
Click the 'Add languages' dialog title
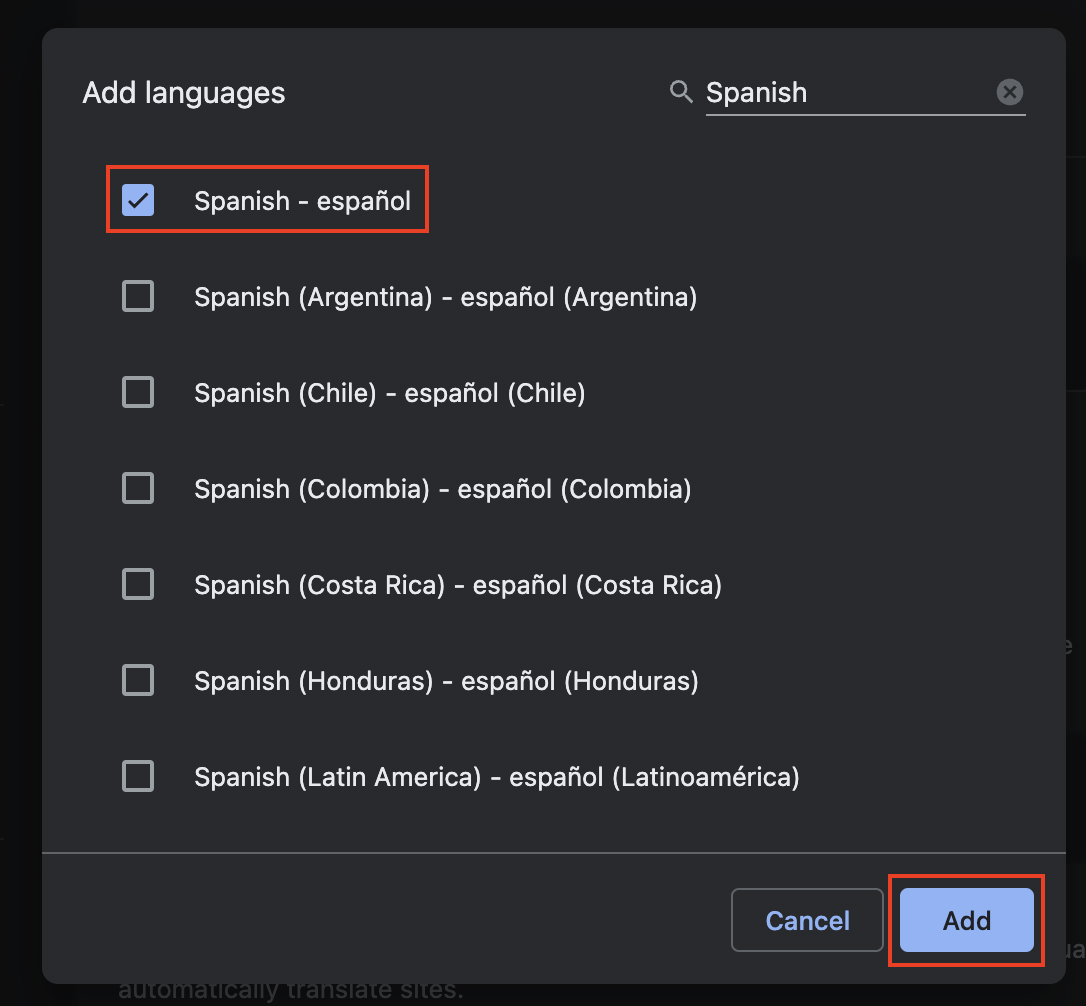pyautogui.click(x=184, y=93)
